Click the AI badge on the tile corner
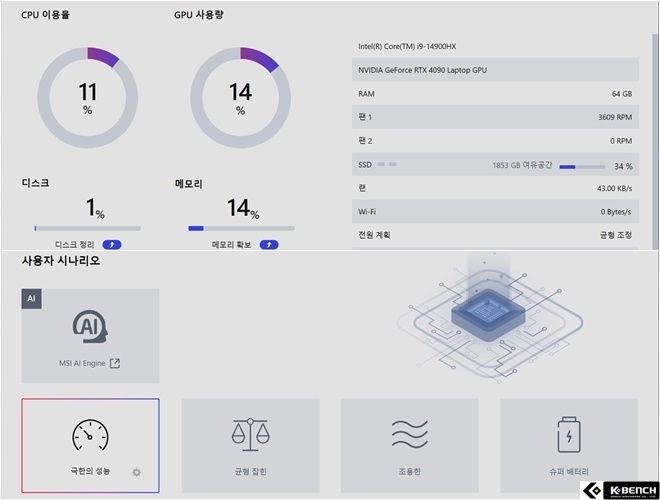 pos(32,299)
